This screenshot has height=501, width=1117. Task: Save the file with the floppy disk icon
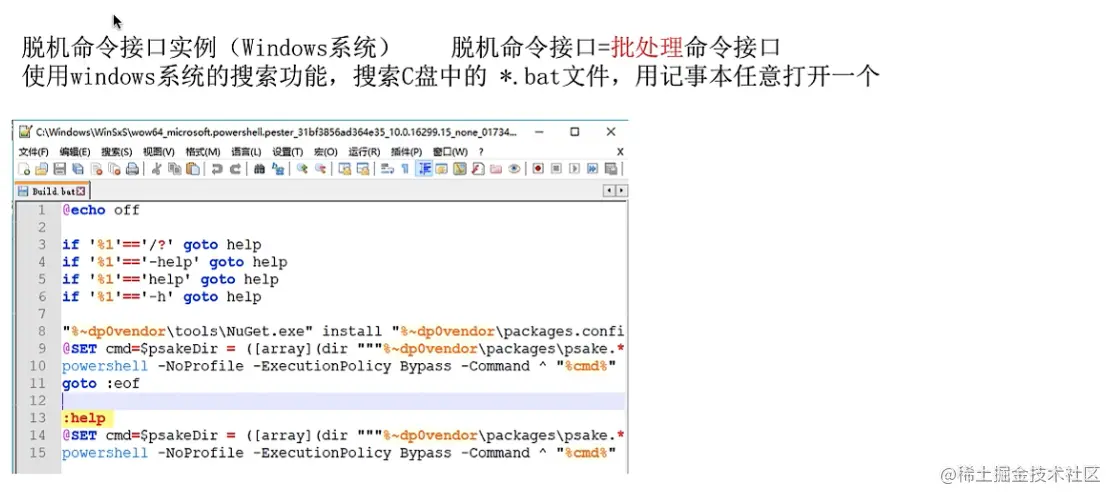(x=60, y=169)
